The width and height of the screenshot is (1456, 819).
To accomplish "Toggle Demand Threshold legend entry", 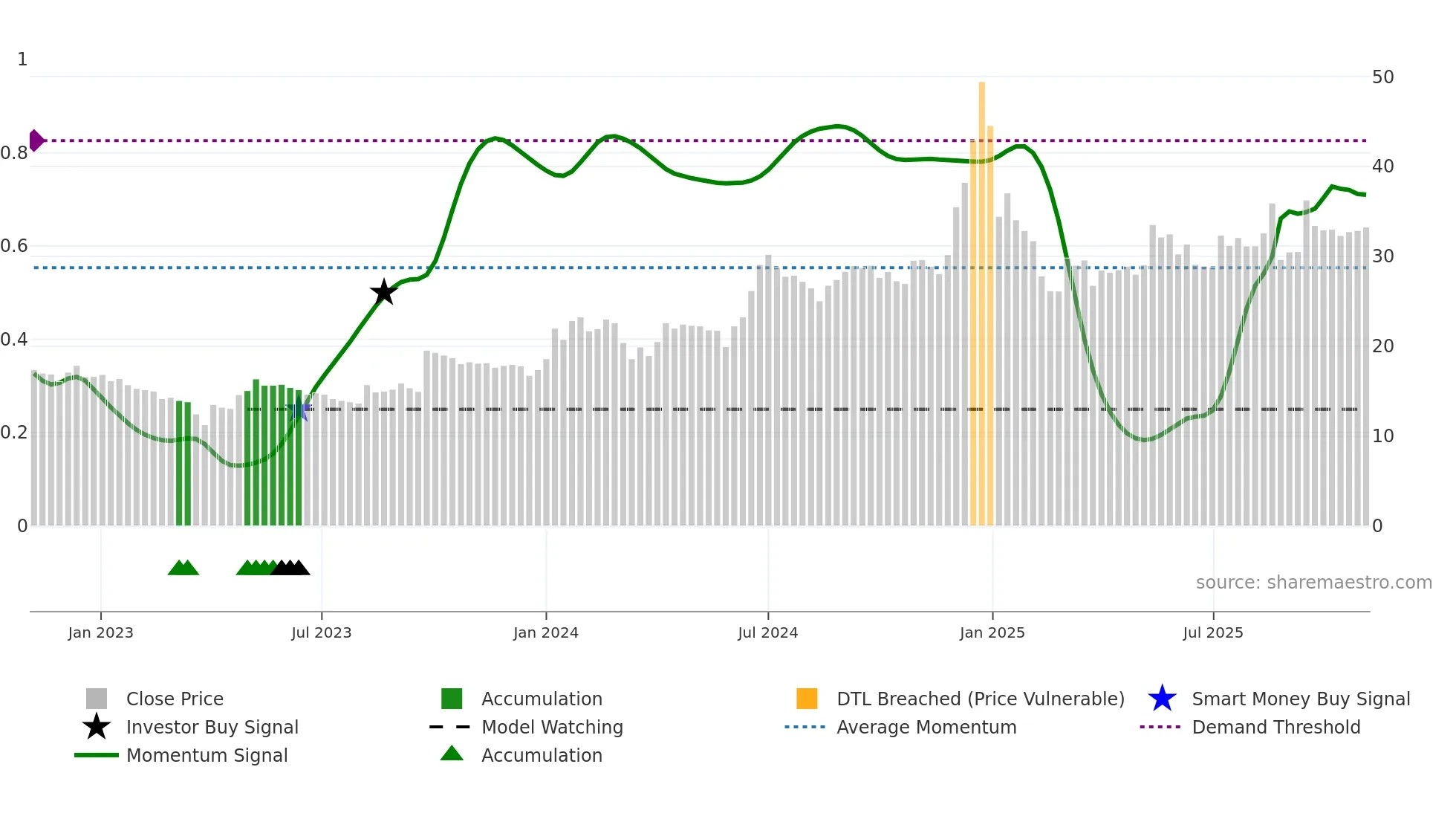I will coord(1275,727).
